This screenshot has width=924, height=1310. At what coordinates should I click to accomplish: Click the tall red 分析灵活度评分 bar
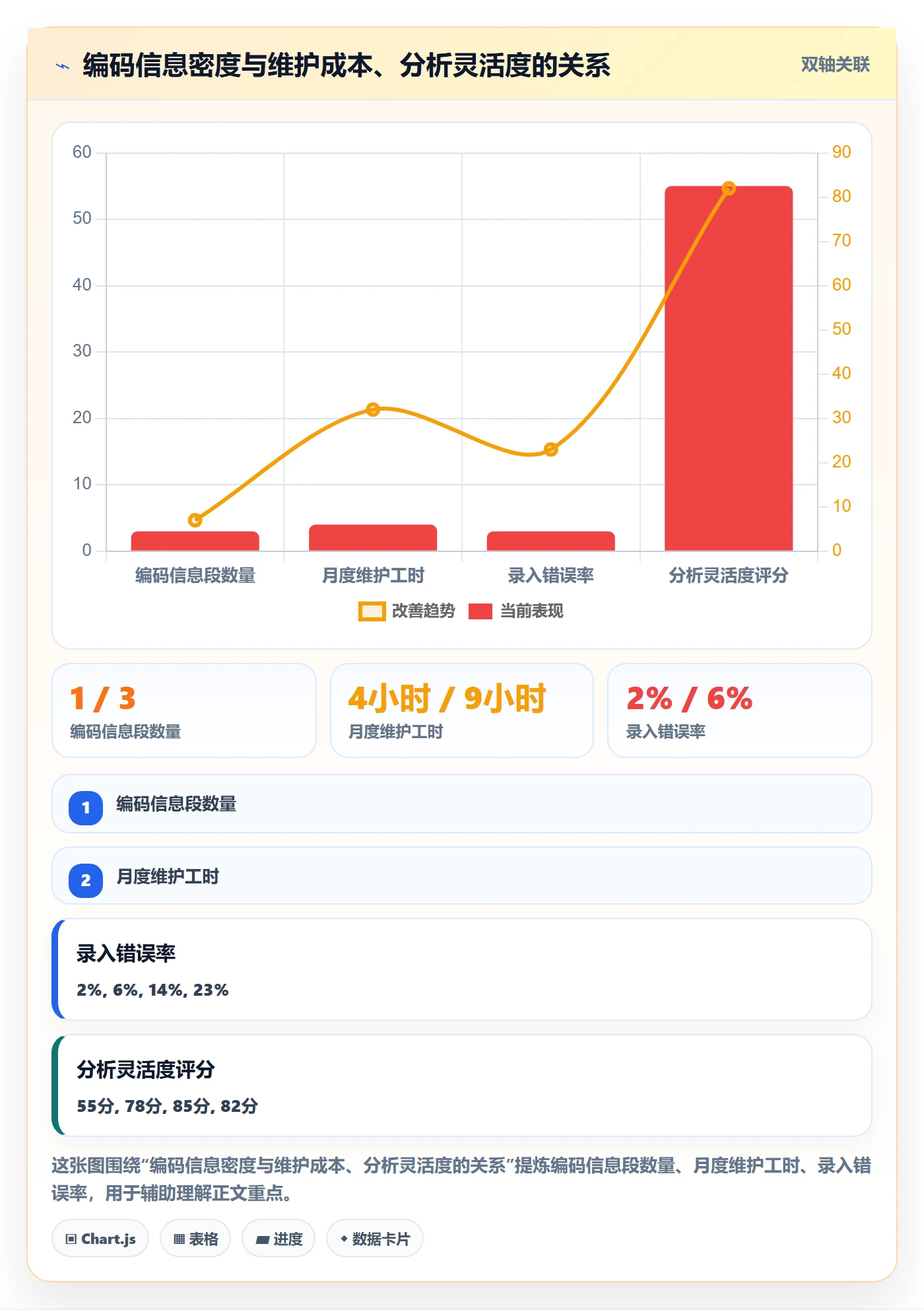click(729, 368)
